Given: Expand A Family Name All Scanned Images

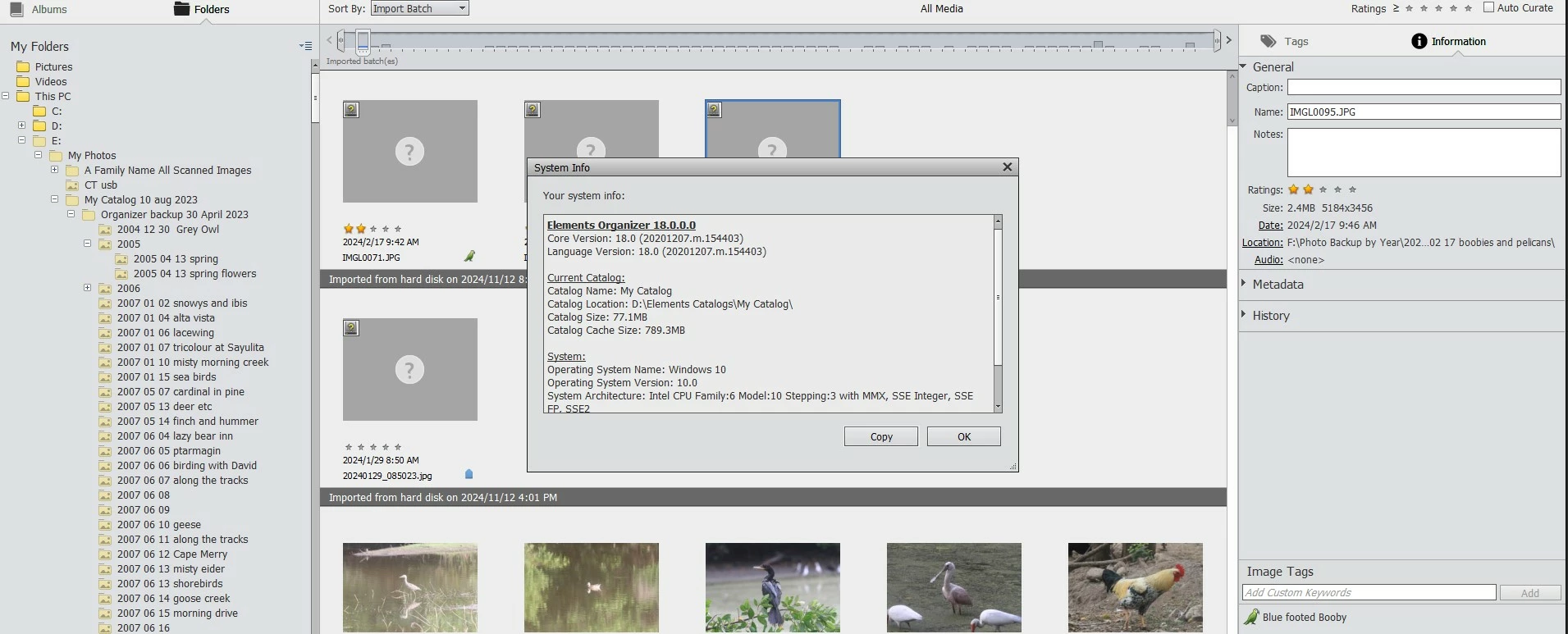Looking at the screenshot, I should [55, 170].
